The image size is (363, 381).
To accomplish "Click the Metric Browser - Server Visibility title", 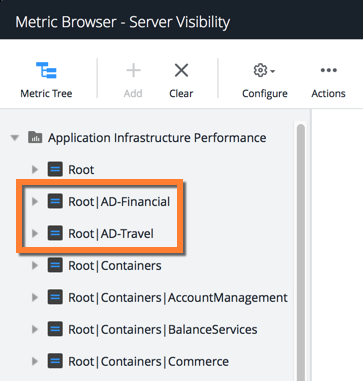I will pos(123,22).
